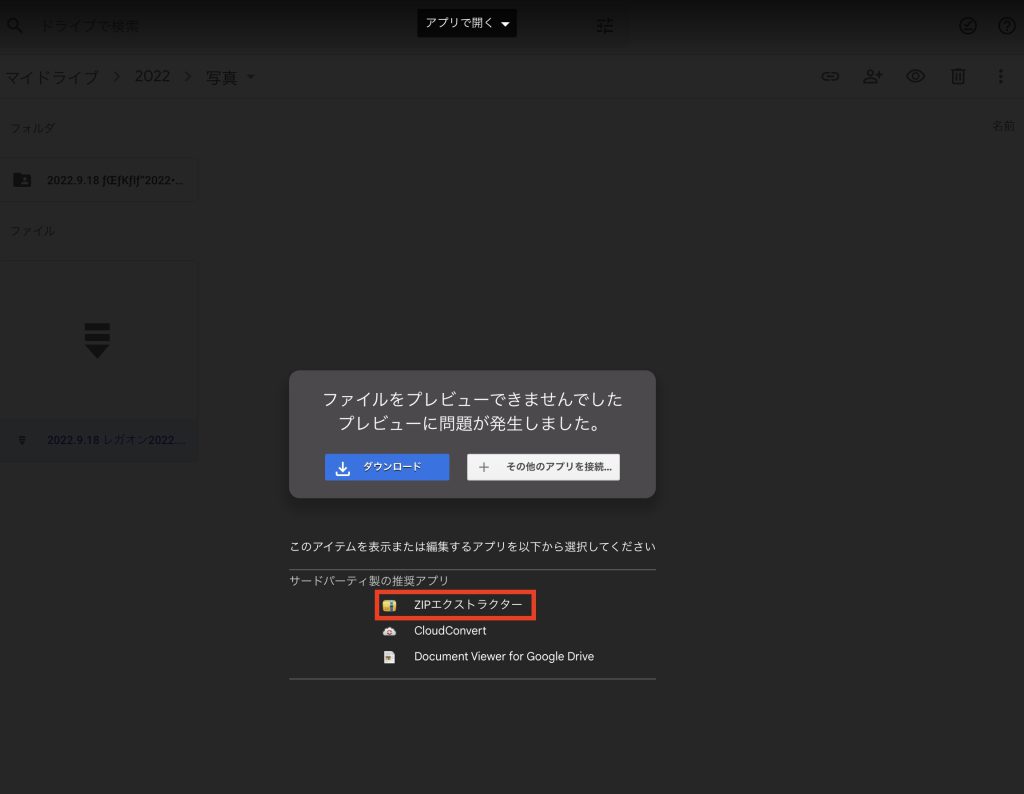Viewport: 1024px width, 794px height.
Task: Click the blue ダウンロード button
Action: [387, 467]
